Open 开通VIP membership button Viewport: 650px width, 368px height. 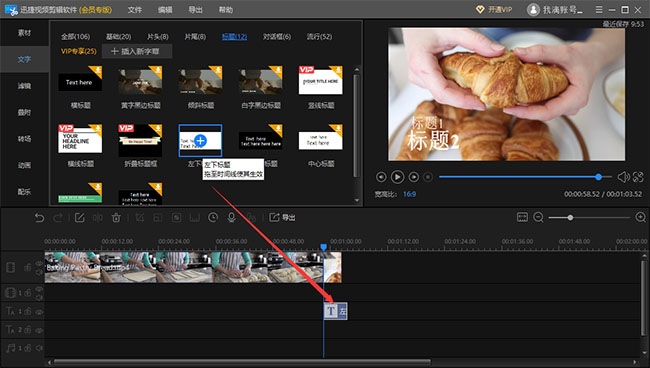pyautogui.click(x=494, y=10)
